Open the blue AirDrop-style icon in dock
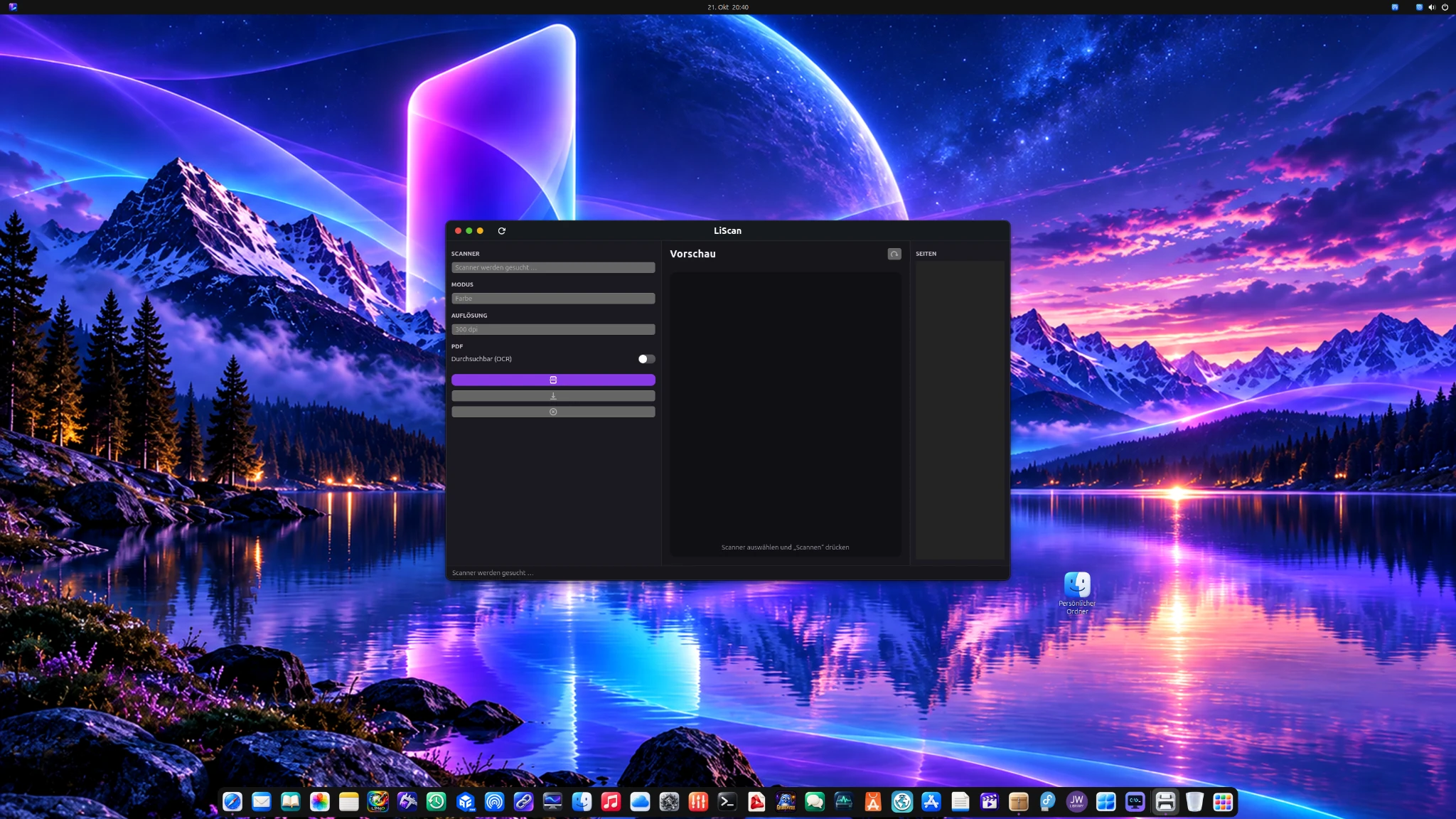 point(494,802)
